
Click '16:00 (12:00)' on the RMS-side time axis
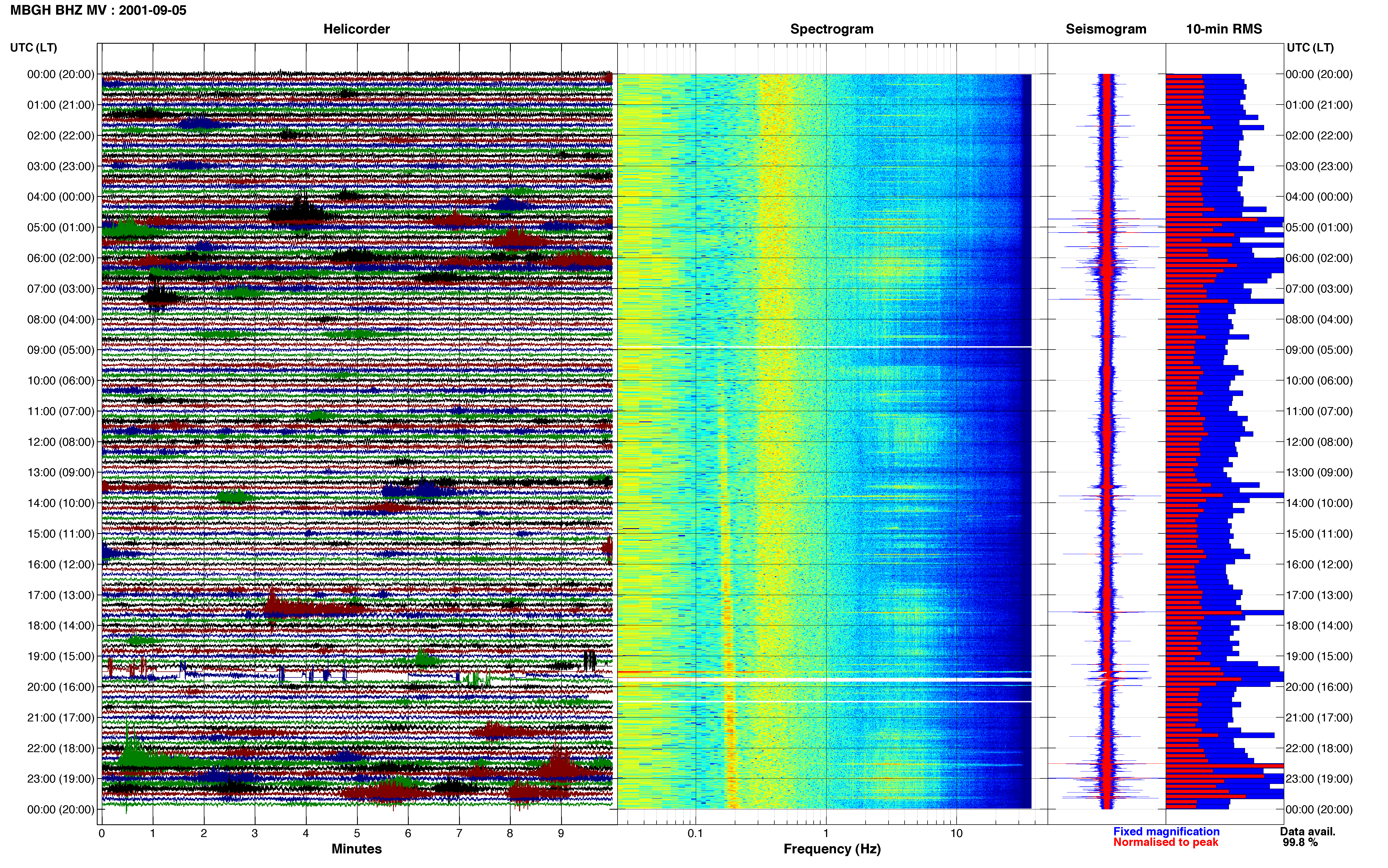[1319, 564]
